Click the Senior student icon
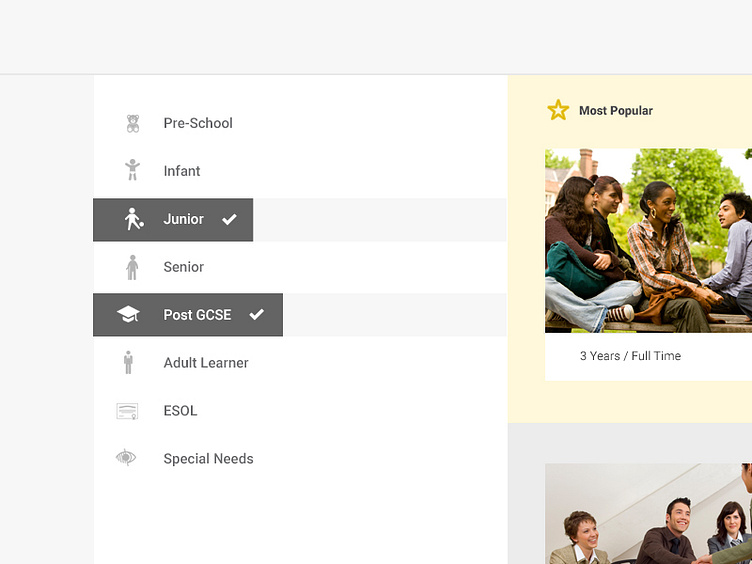 132,267
